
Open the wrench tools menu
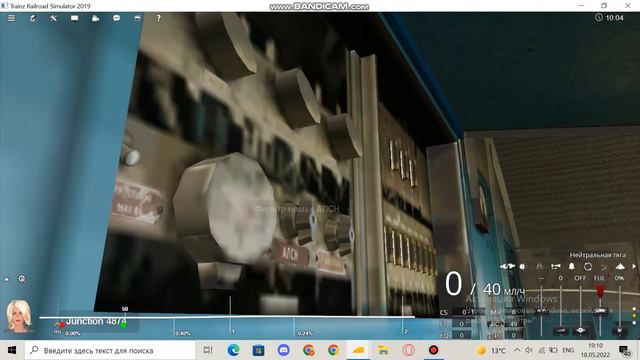point(53,18)
